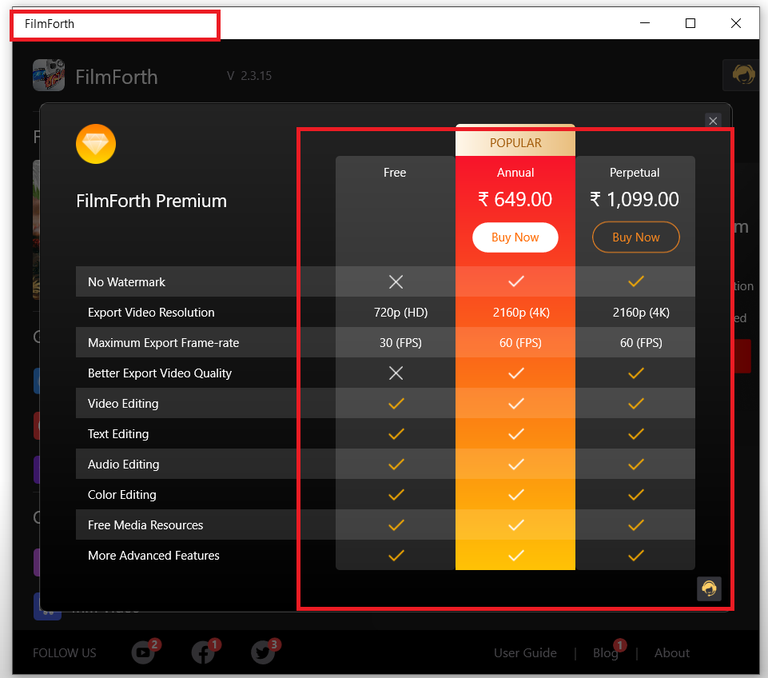
Task: Click the FilmForth Premium heading
Action: coord(151,201)
